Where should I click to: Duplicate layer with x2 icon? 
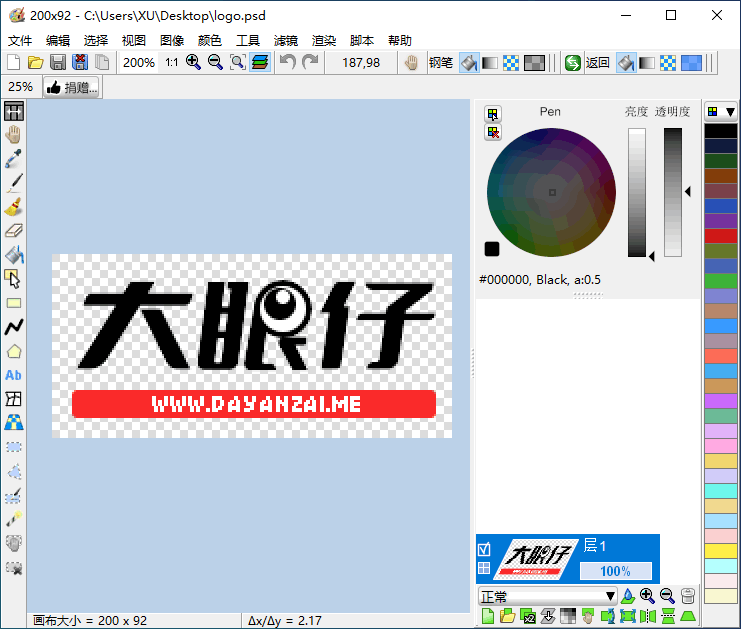(x=527, y=616)
